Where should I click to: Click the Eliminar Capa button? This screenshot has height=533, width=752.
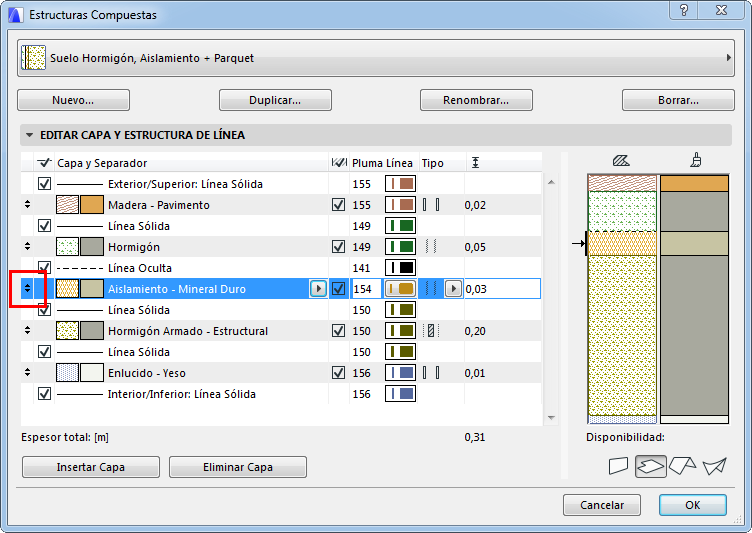pyautogui.click(x=238, y=467)
